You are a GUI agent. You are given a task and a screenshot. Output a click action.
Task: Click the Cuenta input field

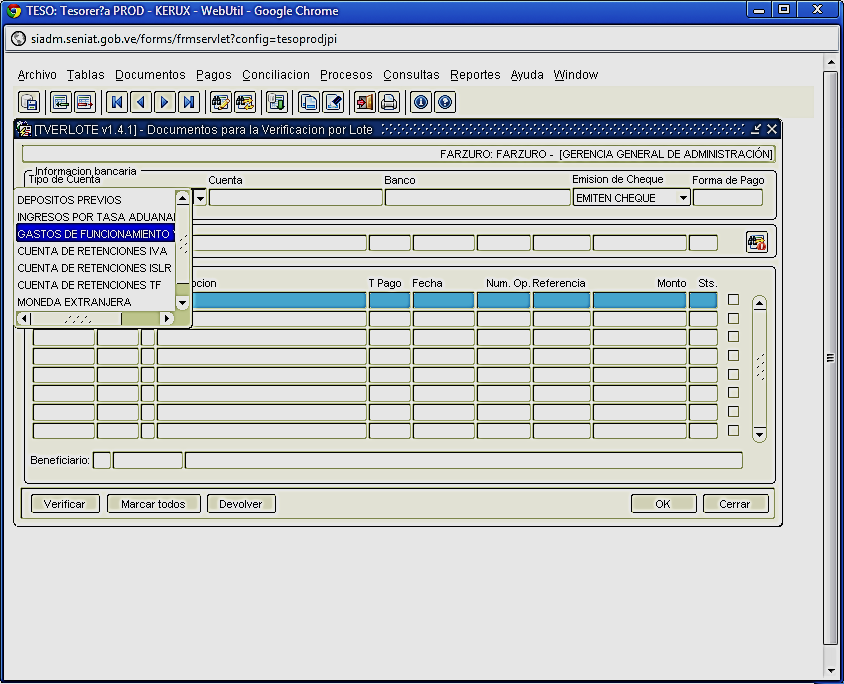296,198
